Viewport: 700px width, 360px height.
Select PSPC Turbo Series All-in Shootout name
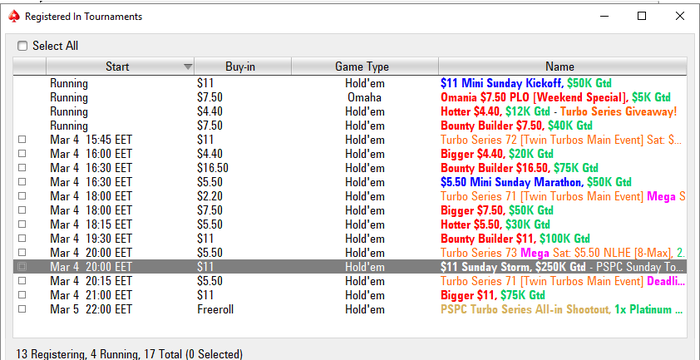point(562,310)
